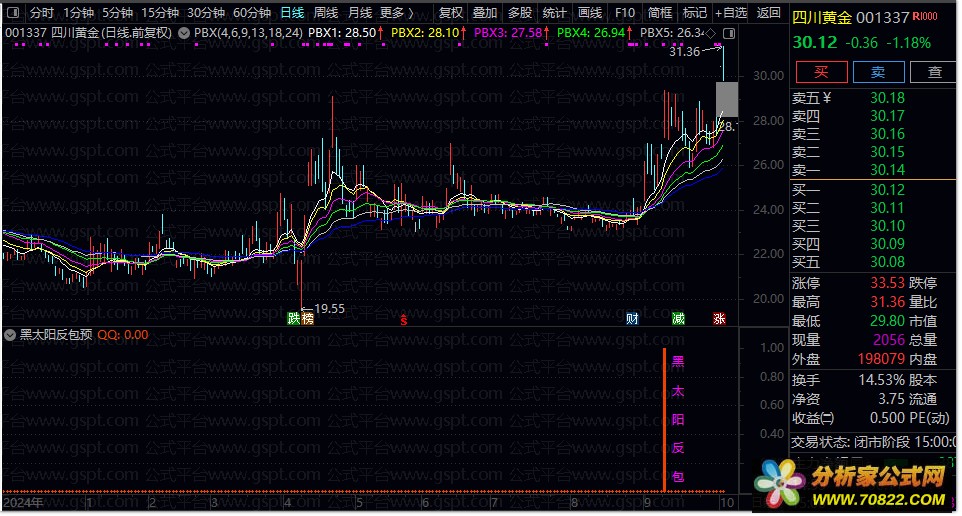
Task: Toggle 复权 price adjustment mode
Action: (x=451, y=13)
